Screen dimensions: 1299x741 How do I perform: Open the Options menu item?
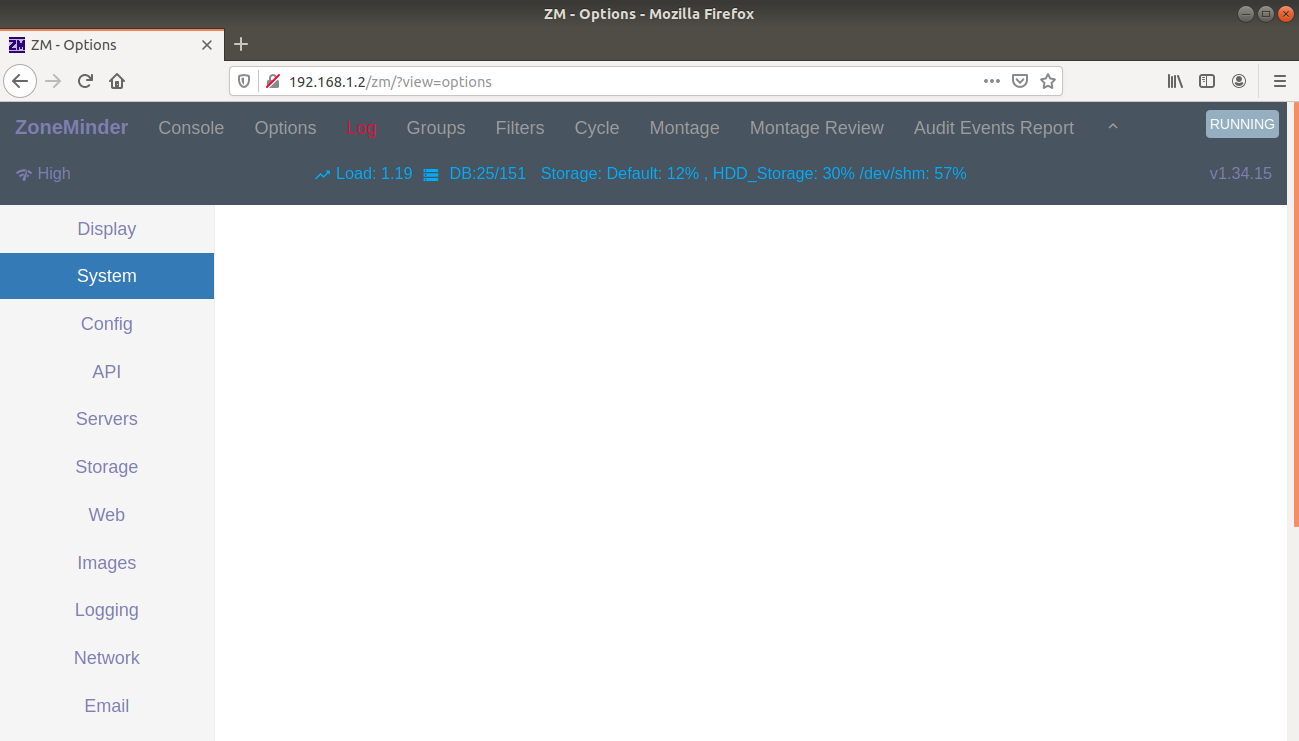point(285,128)
